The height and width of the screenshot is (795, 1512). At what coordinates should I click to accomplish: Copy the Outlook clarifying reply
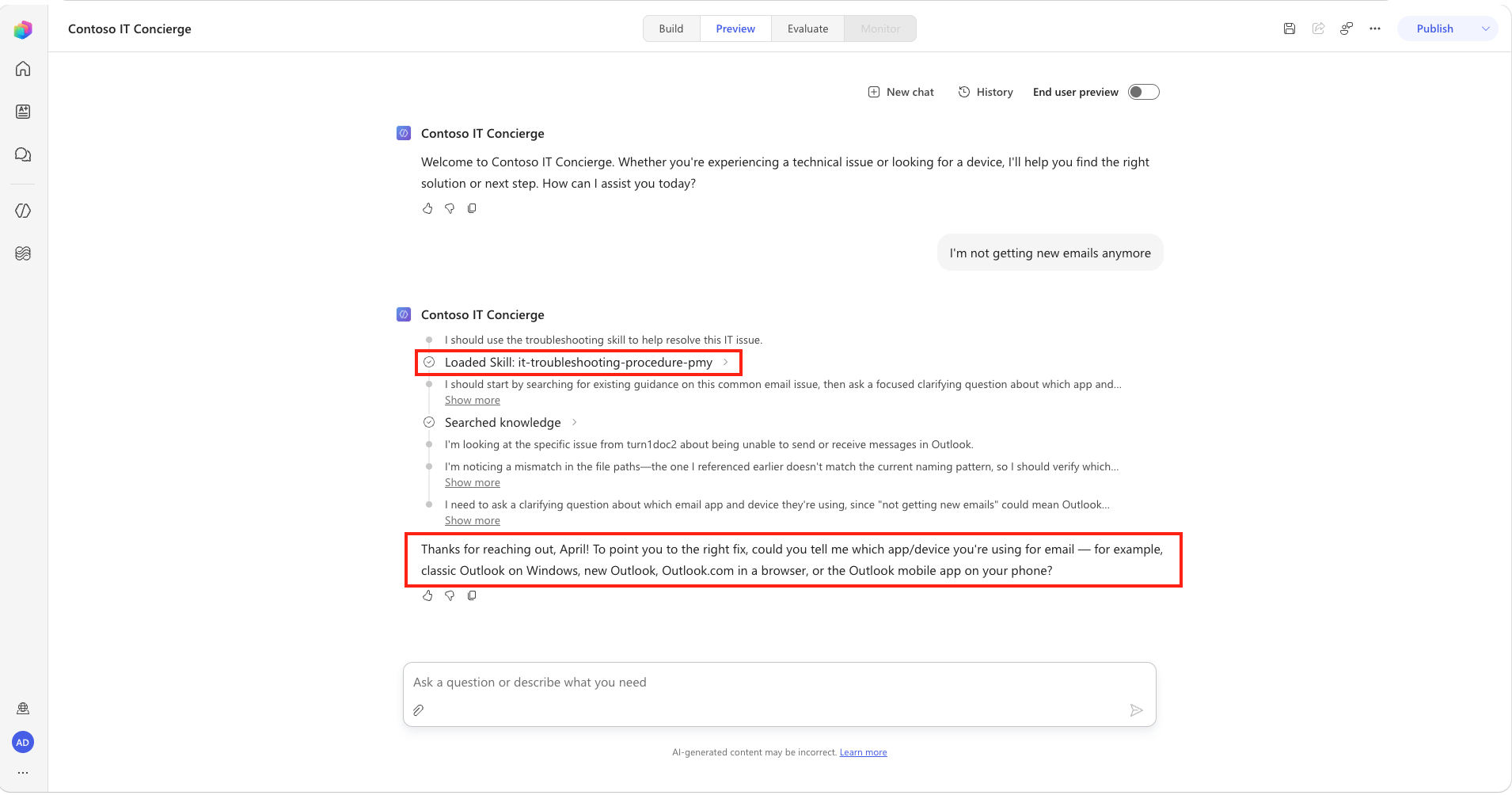coord(472,595)
